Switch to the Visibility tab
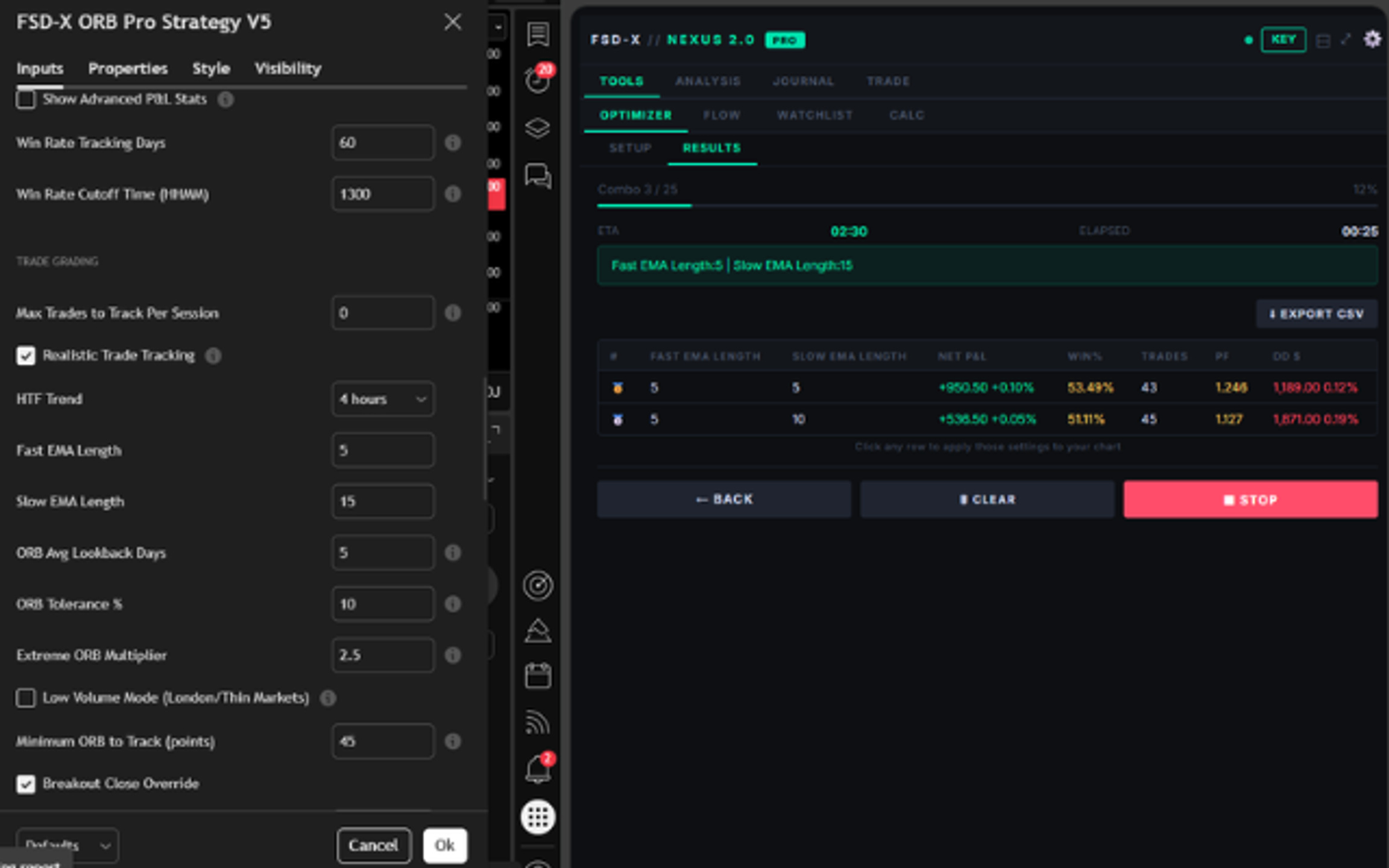The height and width of the screenshot is (868, 1389). (x=288, y=69)
